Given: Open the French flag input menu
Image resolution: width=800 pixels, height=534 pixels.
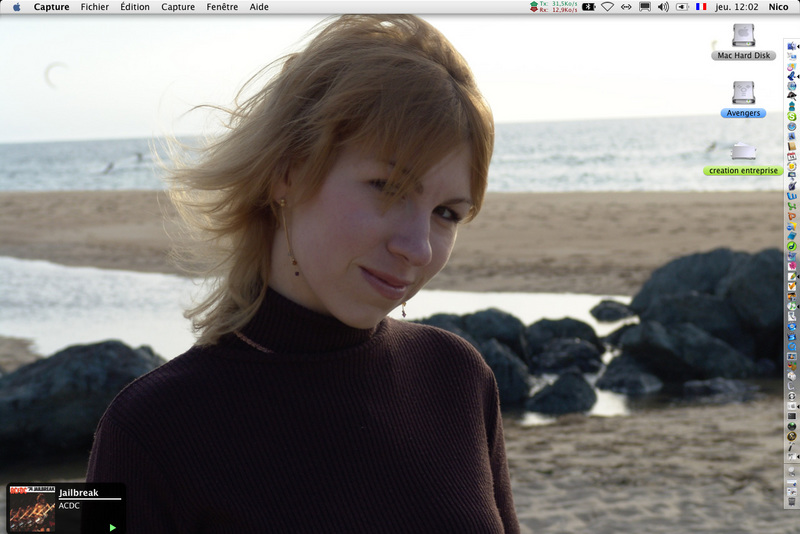Looking at the screenshot, I should [x=701, y=7].
